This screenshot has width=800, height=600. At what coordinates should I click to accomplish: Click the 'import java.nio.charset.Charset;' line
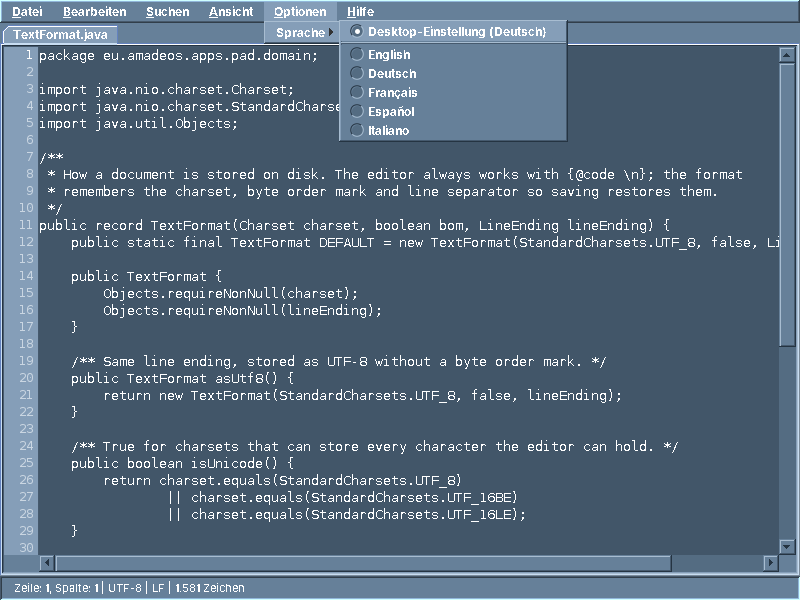166,89
